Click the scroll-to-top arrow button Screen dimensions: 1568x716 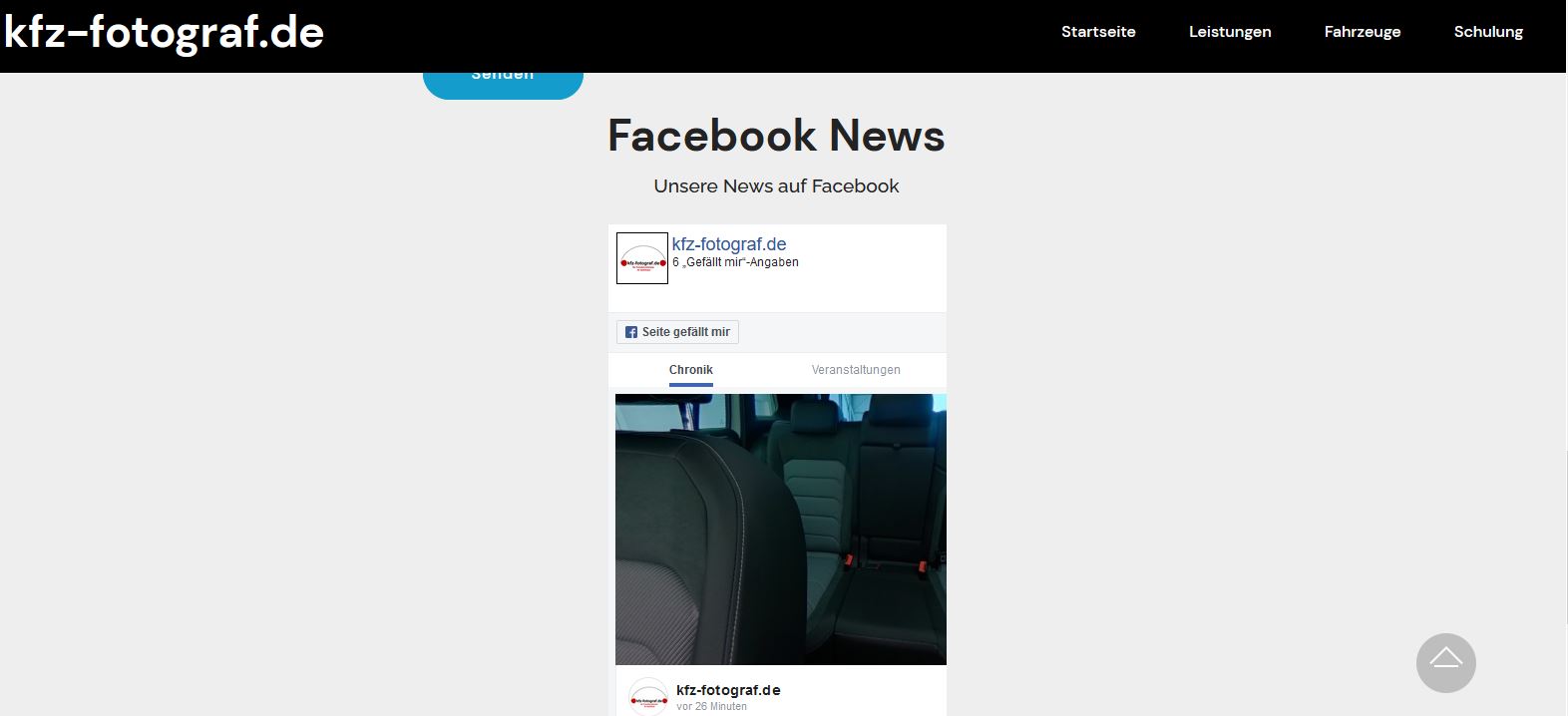click(x=1445, y=663)
